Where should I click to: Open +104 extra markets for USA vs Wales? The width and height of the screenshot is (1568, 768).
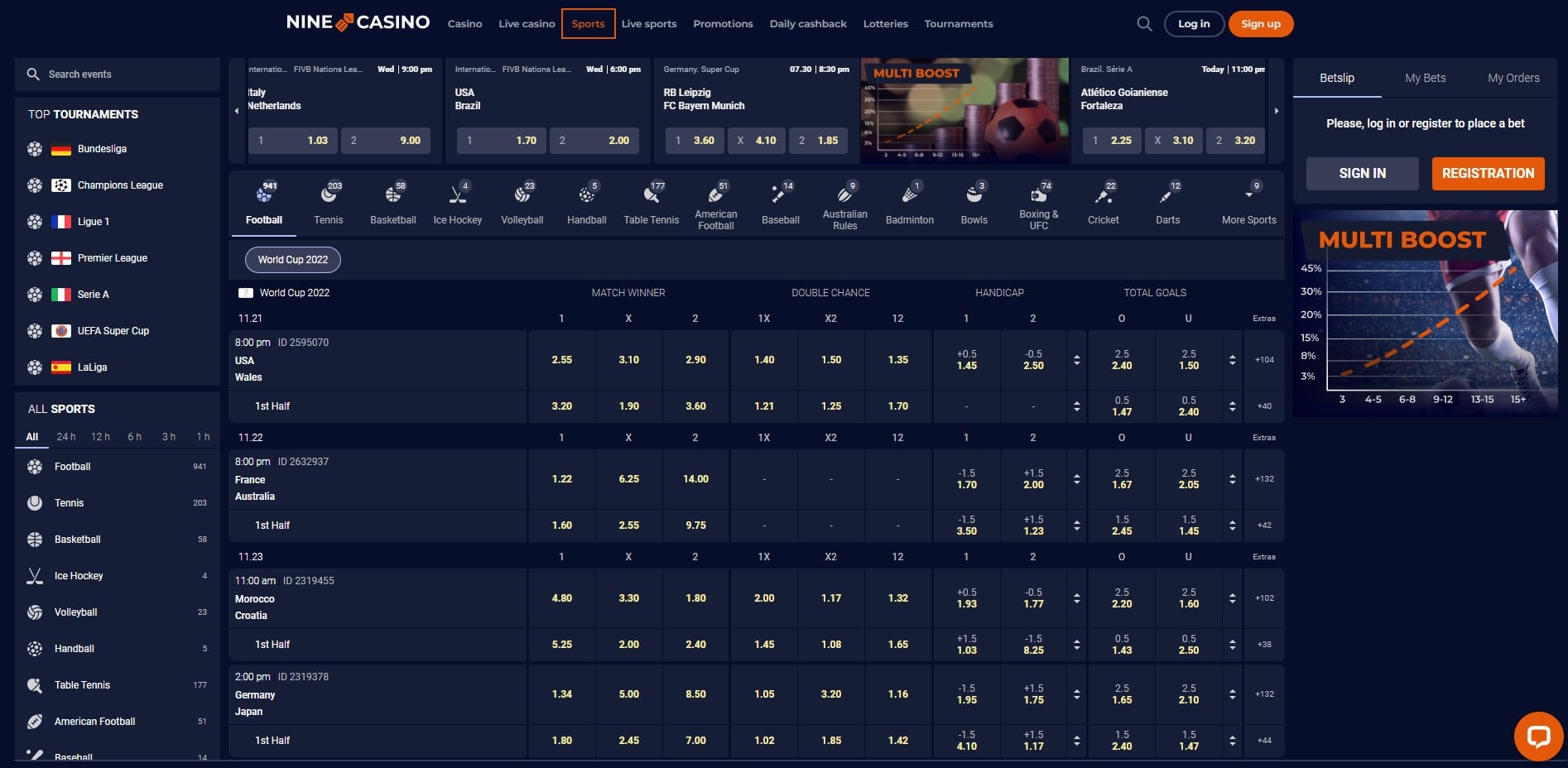click(1264, 360)
